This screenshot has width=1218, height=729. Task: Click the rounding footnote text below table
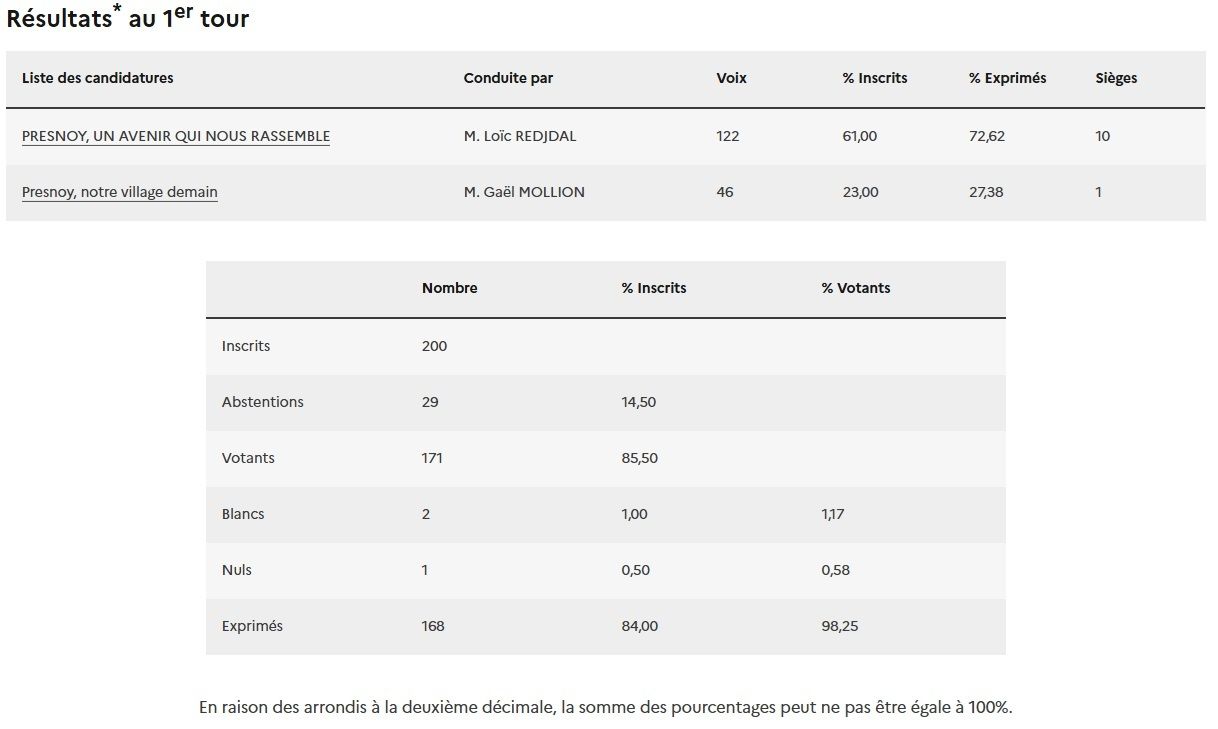(605, 708)
